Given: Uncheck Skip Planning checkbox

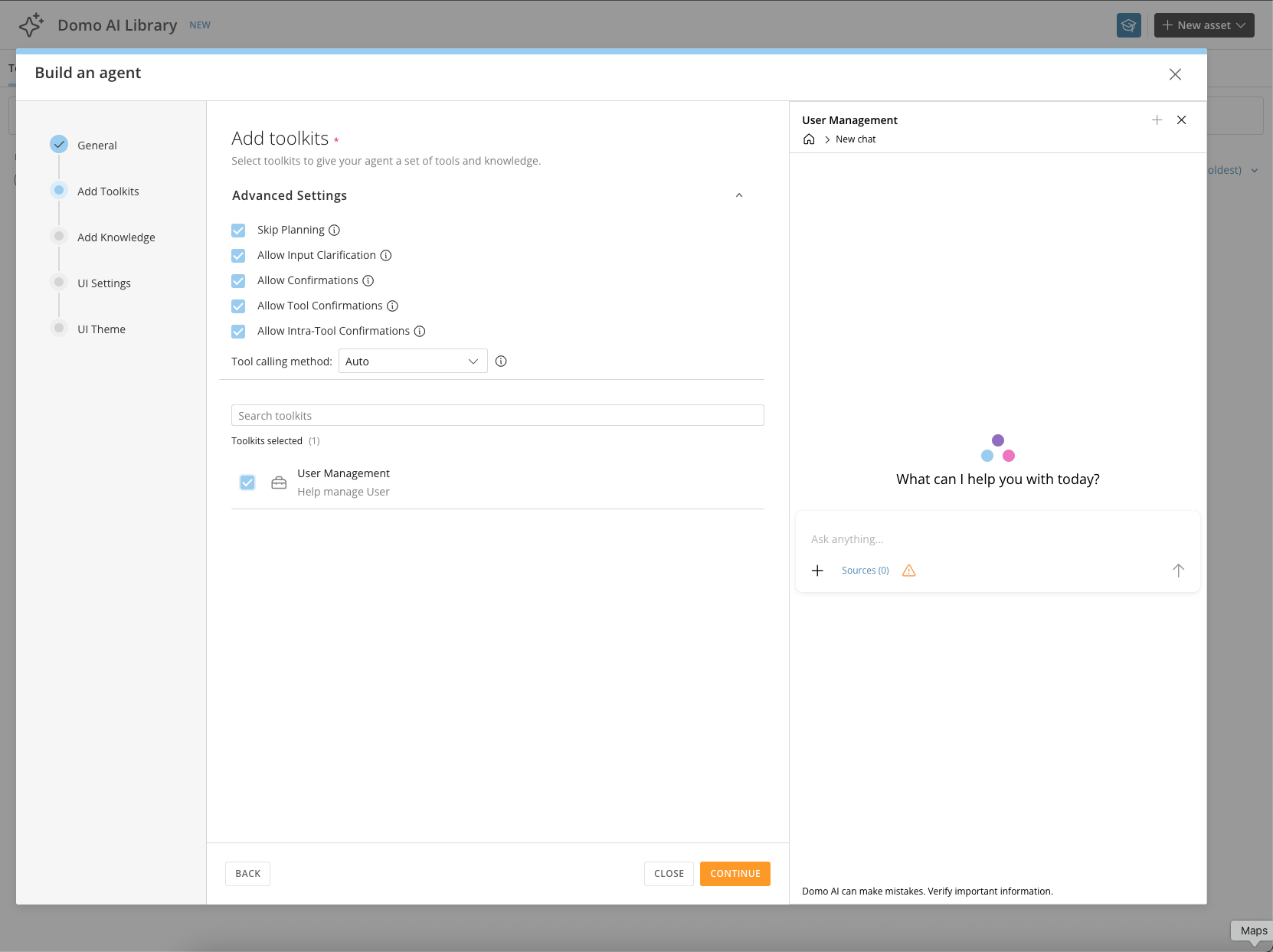Looking at the screenshot, I should [x=238, y=231].
